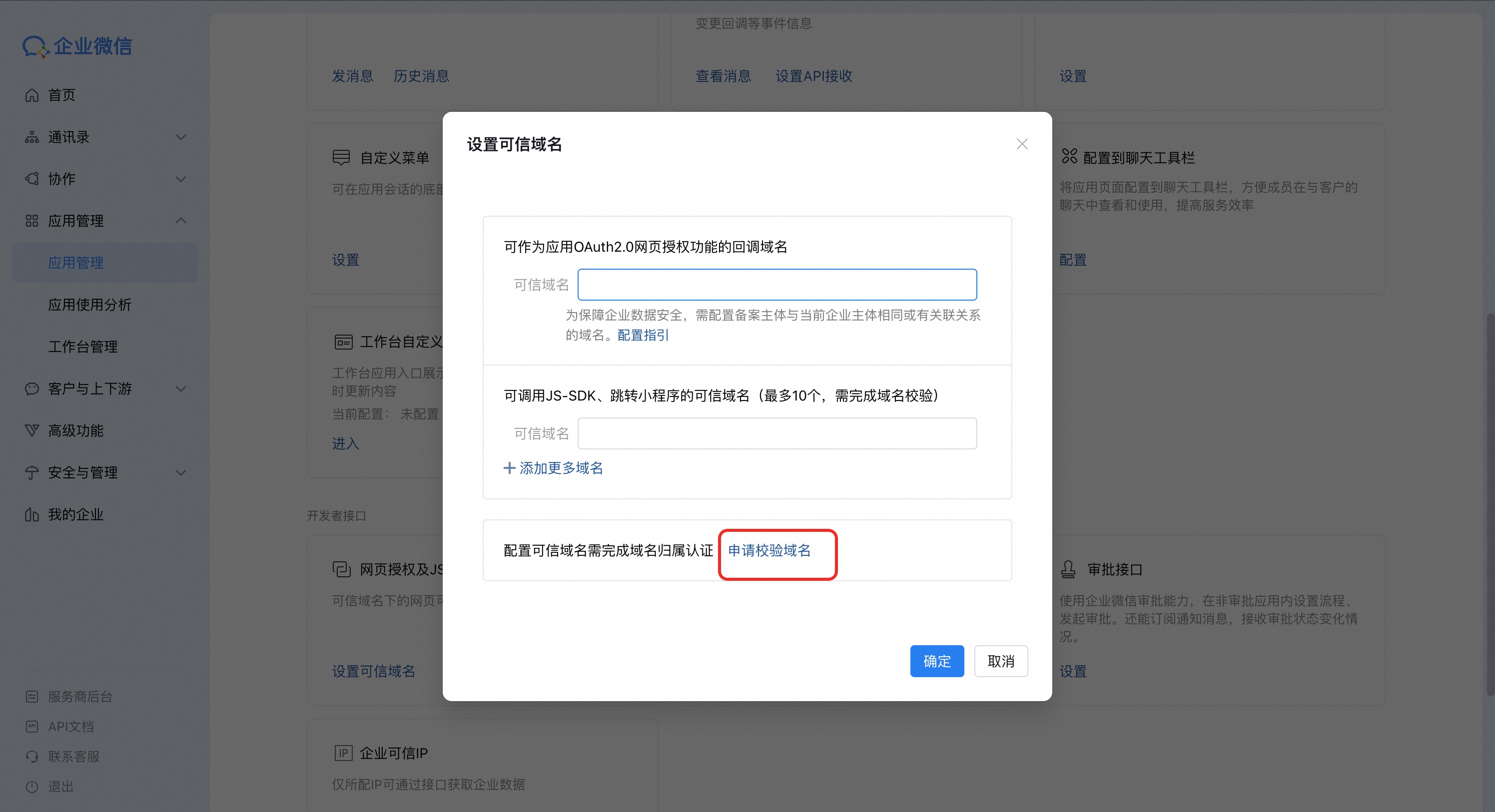This screenshot has height=812, width=1495.
Task: Open 应用使用分析 submenu item
Action: 89,305
